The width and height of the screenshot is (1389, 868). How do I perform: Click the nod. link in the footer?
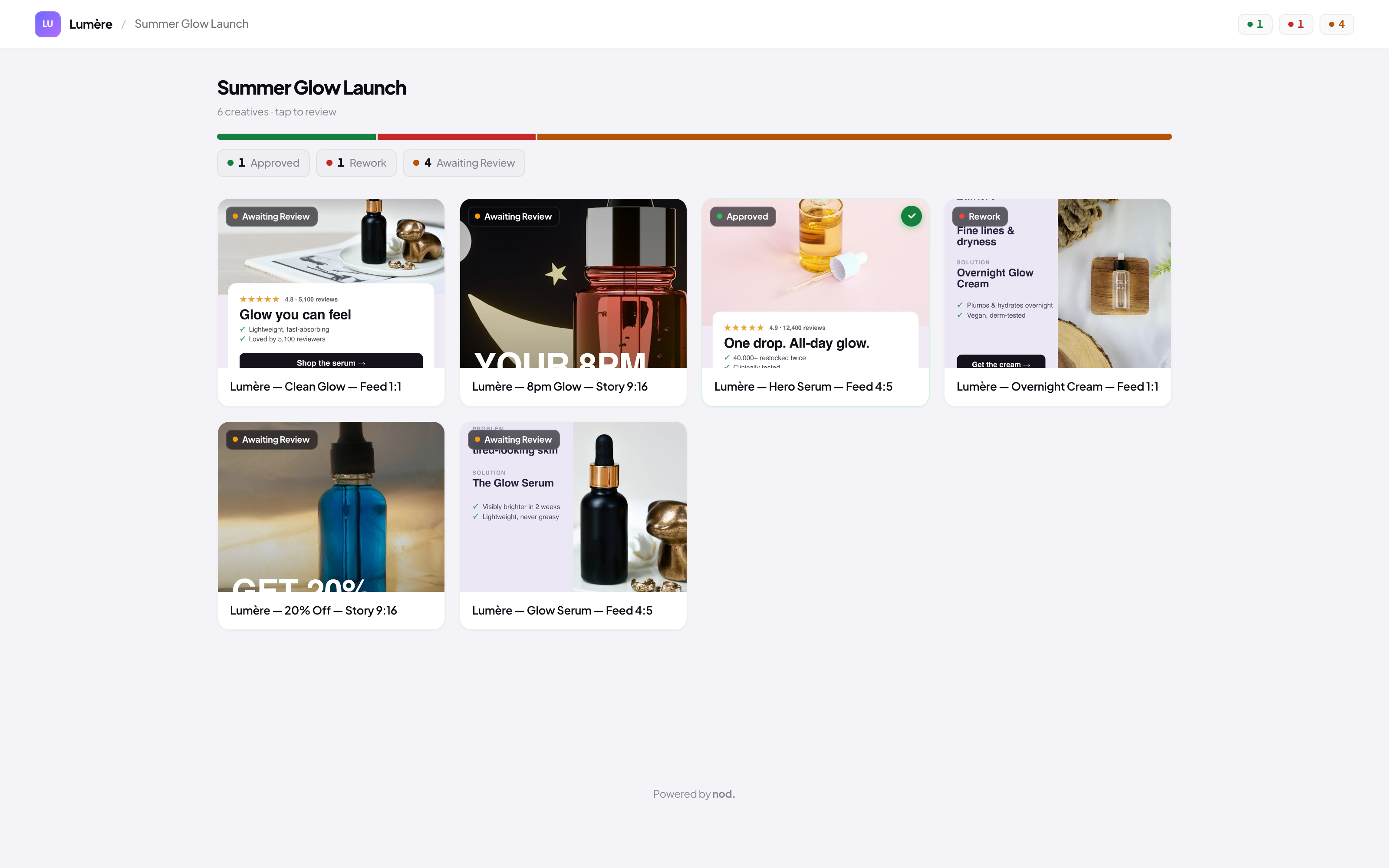click(723, 794)
